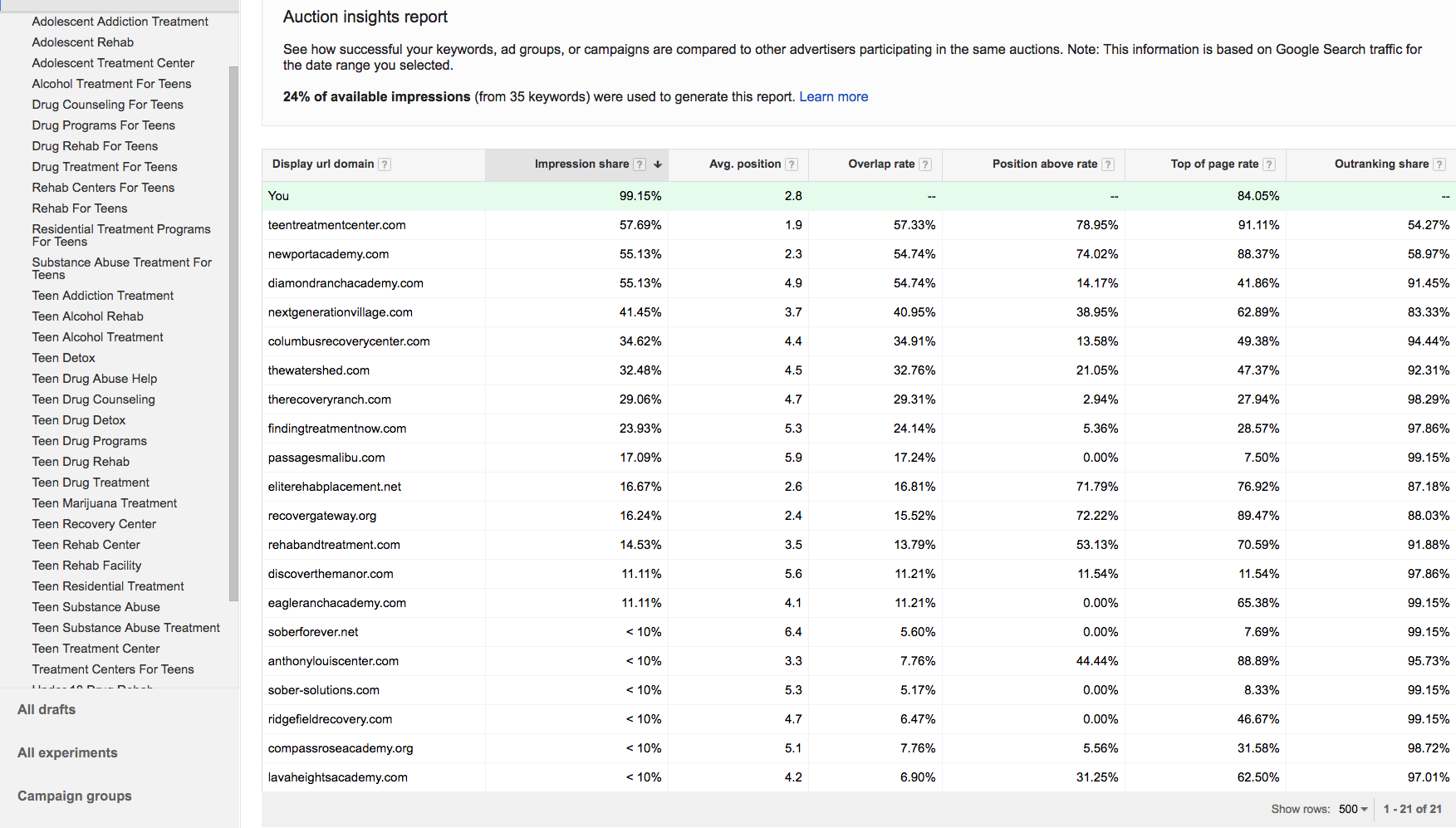Image resolution: width=1456 pixels, height=828 pixels.
Task: Select Alcohol Treatment For Teens ad group
Action: pyautogui.click(x=111, y=84)
